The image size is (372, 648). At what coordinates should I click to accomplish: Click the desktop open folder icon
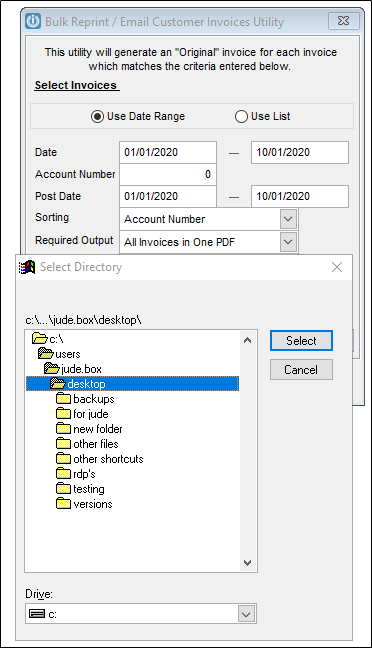(58, 384)
